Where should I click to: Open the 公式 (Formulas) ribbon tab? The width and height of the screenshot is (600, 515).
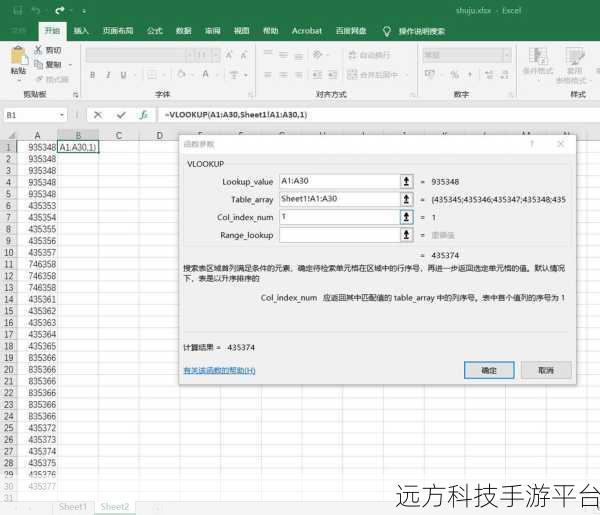[x=155, y=31]
